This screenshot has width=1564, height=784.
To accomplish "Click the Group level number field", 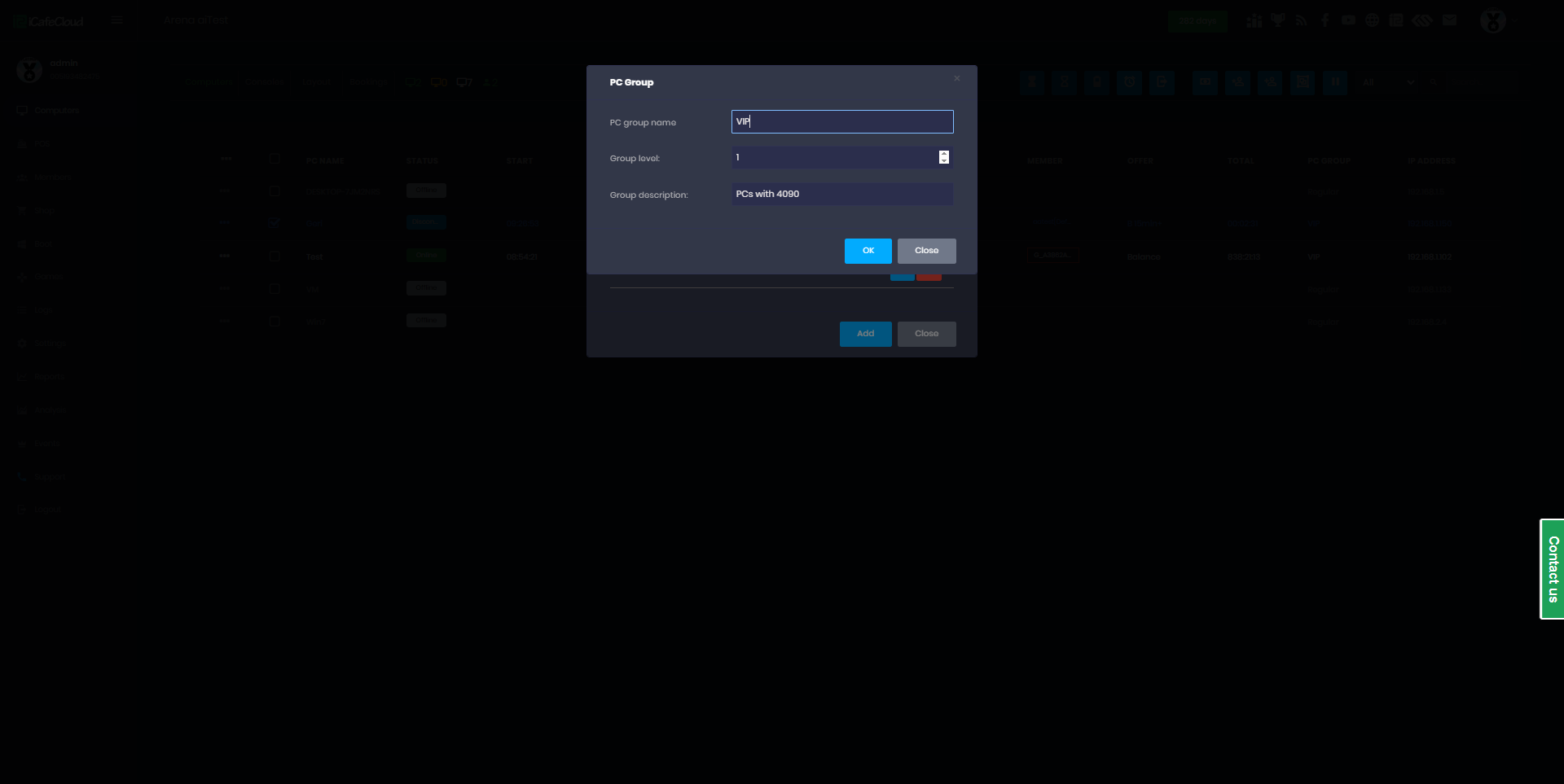I will point(842,157).
